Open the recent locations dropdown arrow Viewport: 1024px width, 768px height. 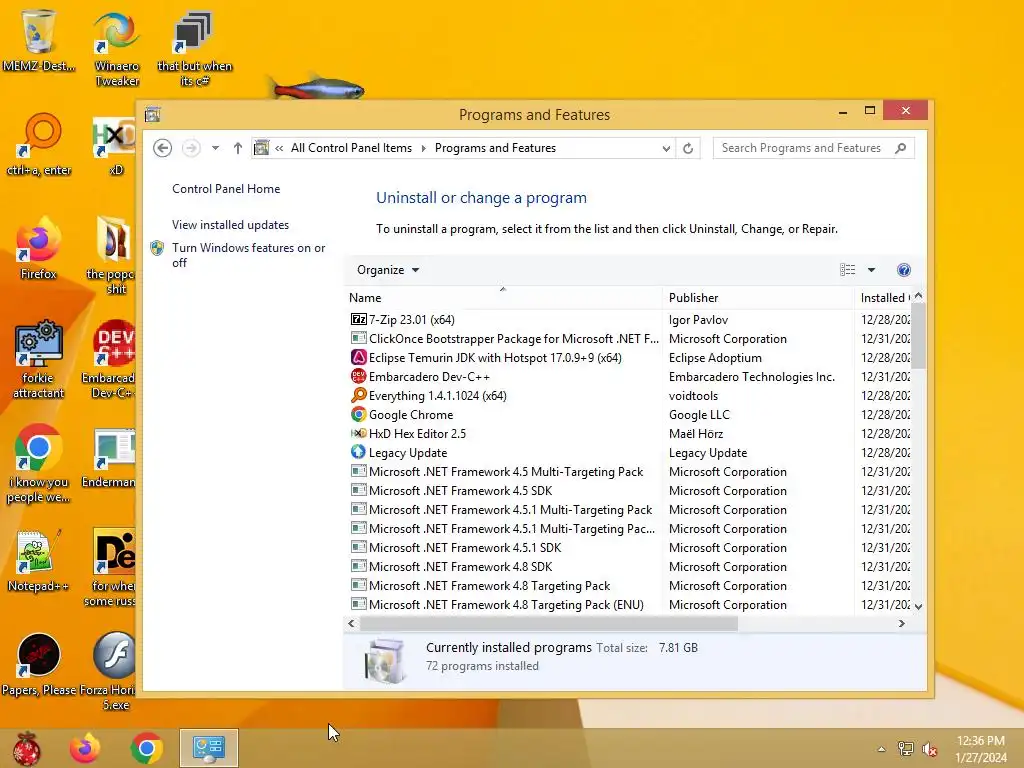pos(215,148)
